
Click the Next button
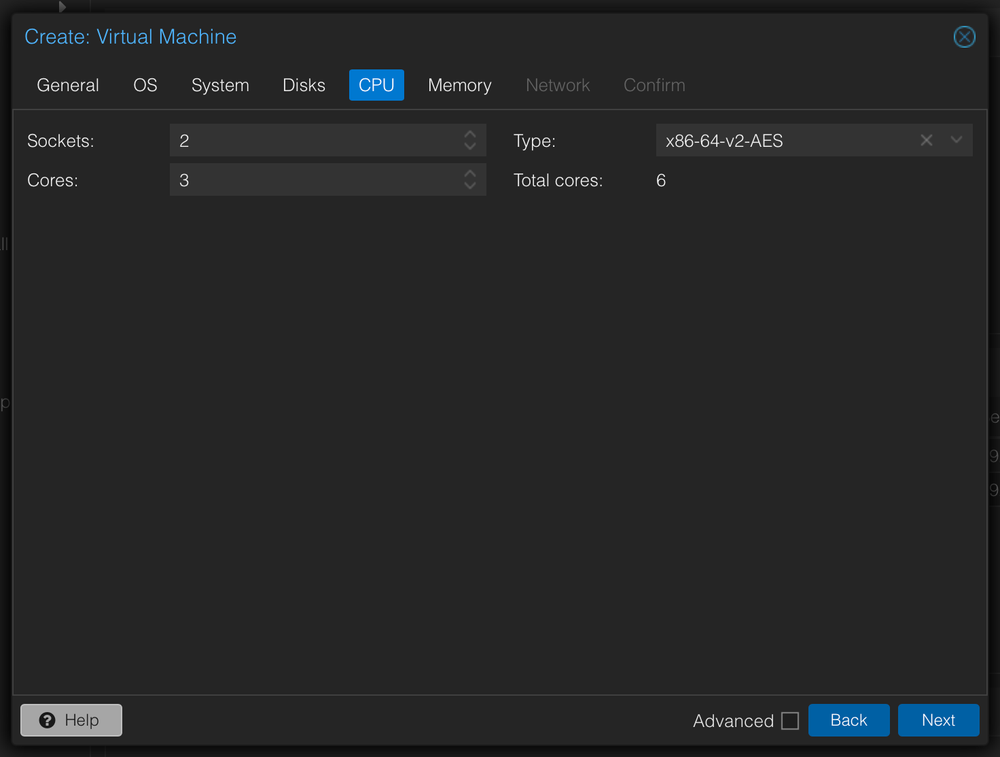tap(938, 720)
